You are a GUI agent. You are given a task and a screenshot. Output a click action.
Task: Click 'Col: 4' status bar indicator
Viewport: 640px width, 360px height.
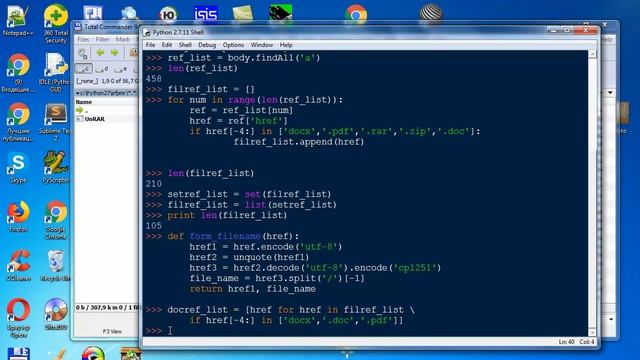(587, 342)
